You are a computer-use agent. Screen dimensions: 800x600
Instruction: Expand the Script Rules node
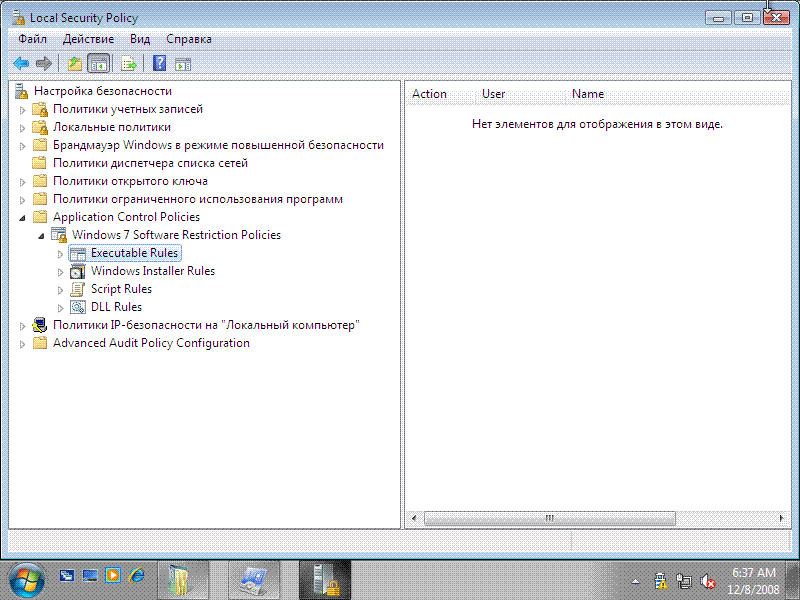[x=60, y=290]
